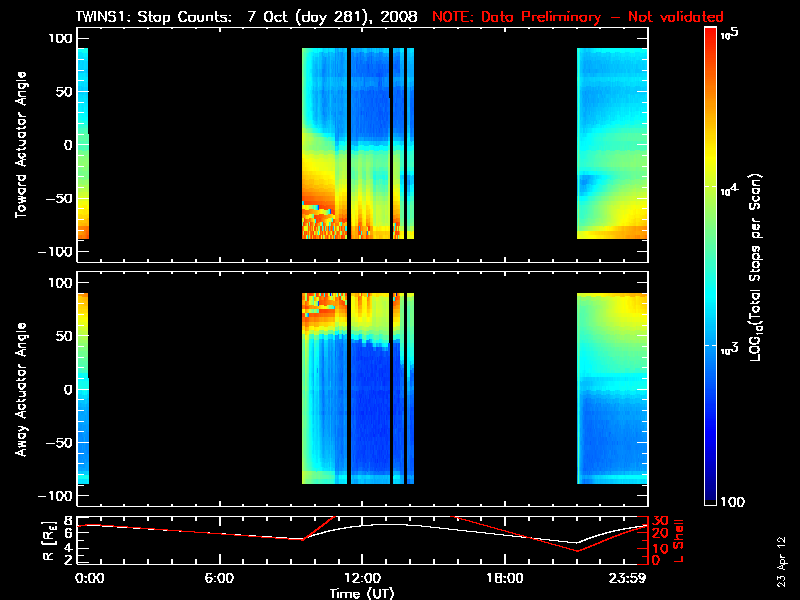Click the 'Away Actuator Angle' axis label

coord(21,389)
